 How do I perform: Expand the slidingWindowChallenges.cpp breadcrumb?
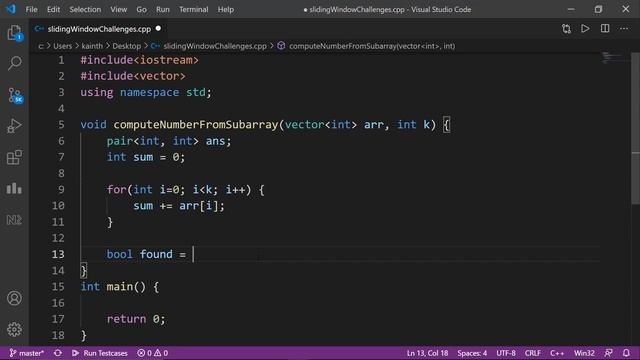215,46
